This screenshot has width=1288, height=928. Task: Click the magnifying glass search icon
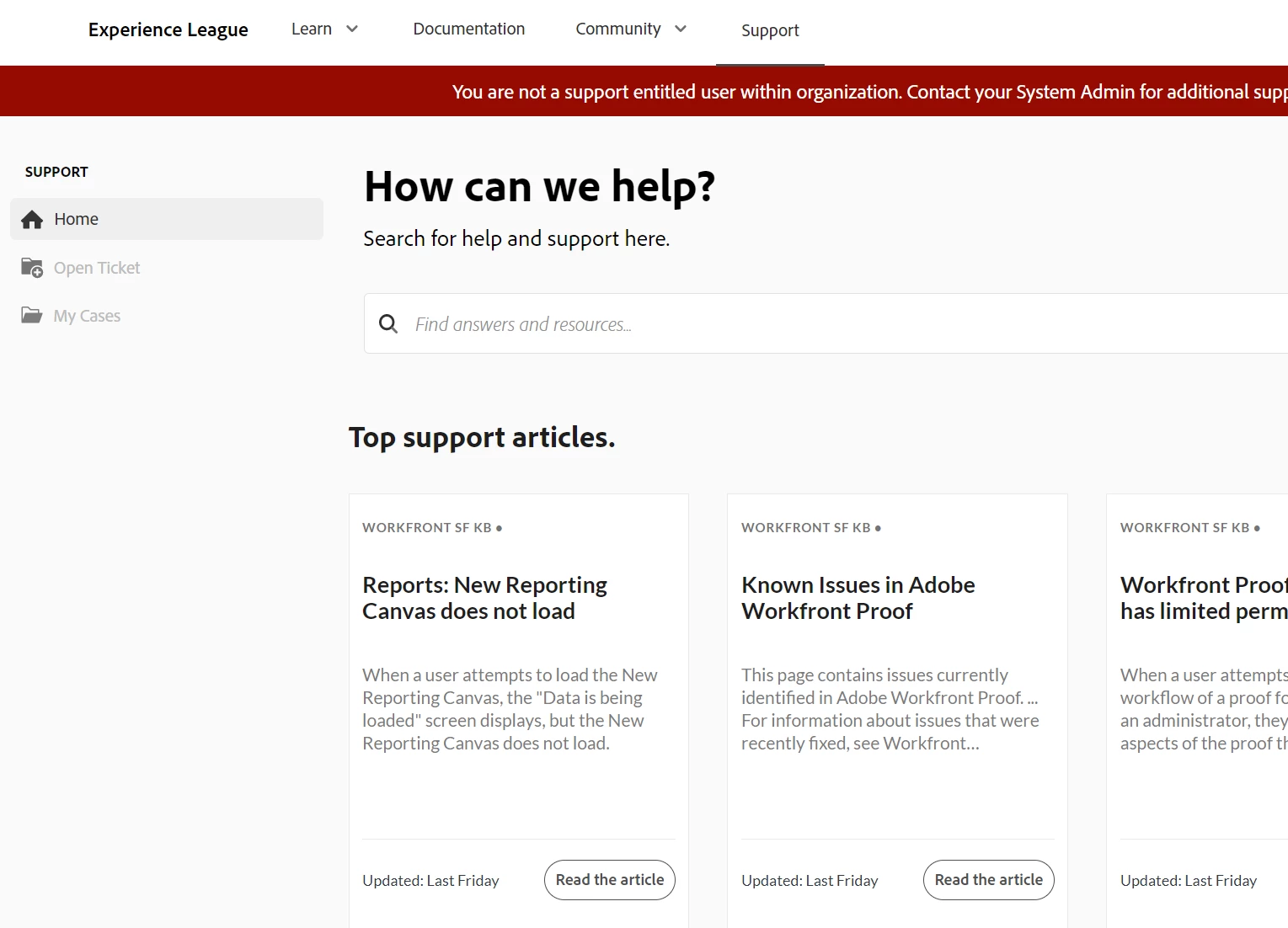click(x=388, y=323)
